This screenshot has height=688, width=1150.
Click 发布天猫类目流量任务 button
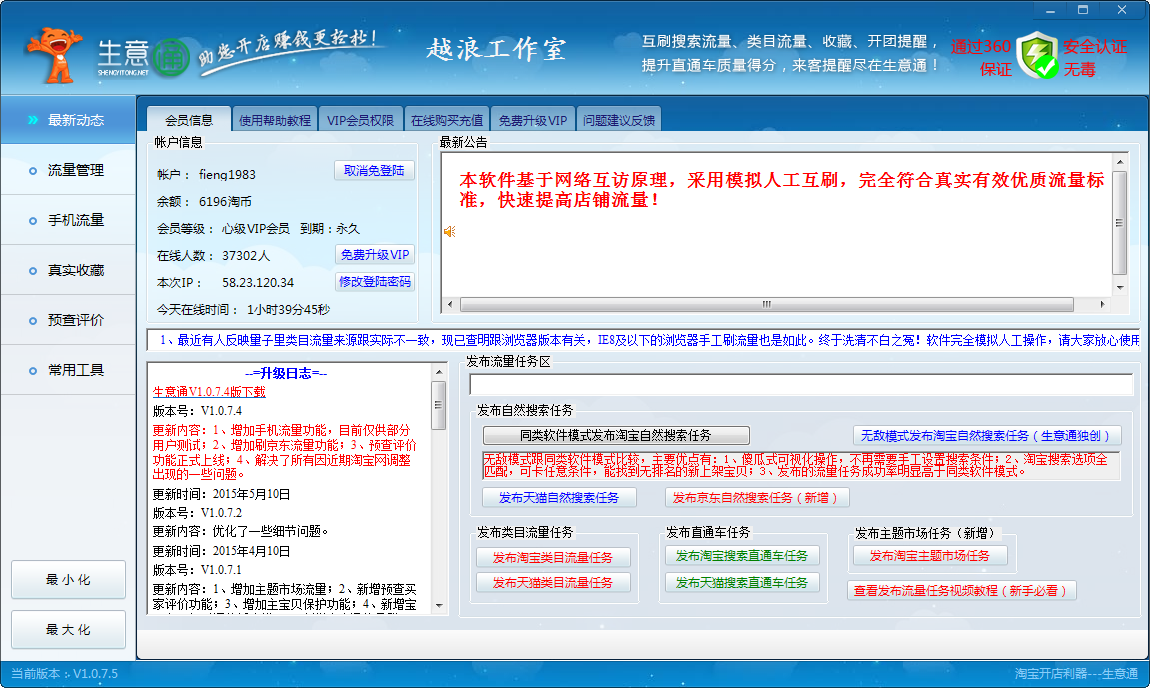coord(553,582)
